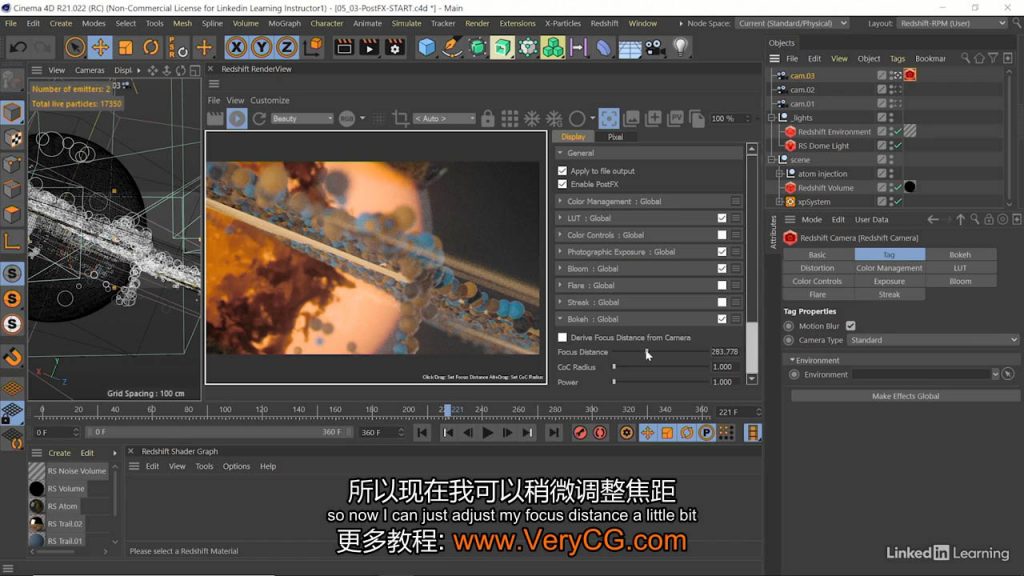Open the Simulate menu
1024x576 pixels.
click(x=406, y=24)
